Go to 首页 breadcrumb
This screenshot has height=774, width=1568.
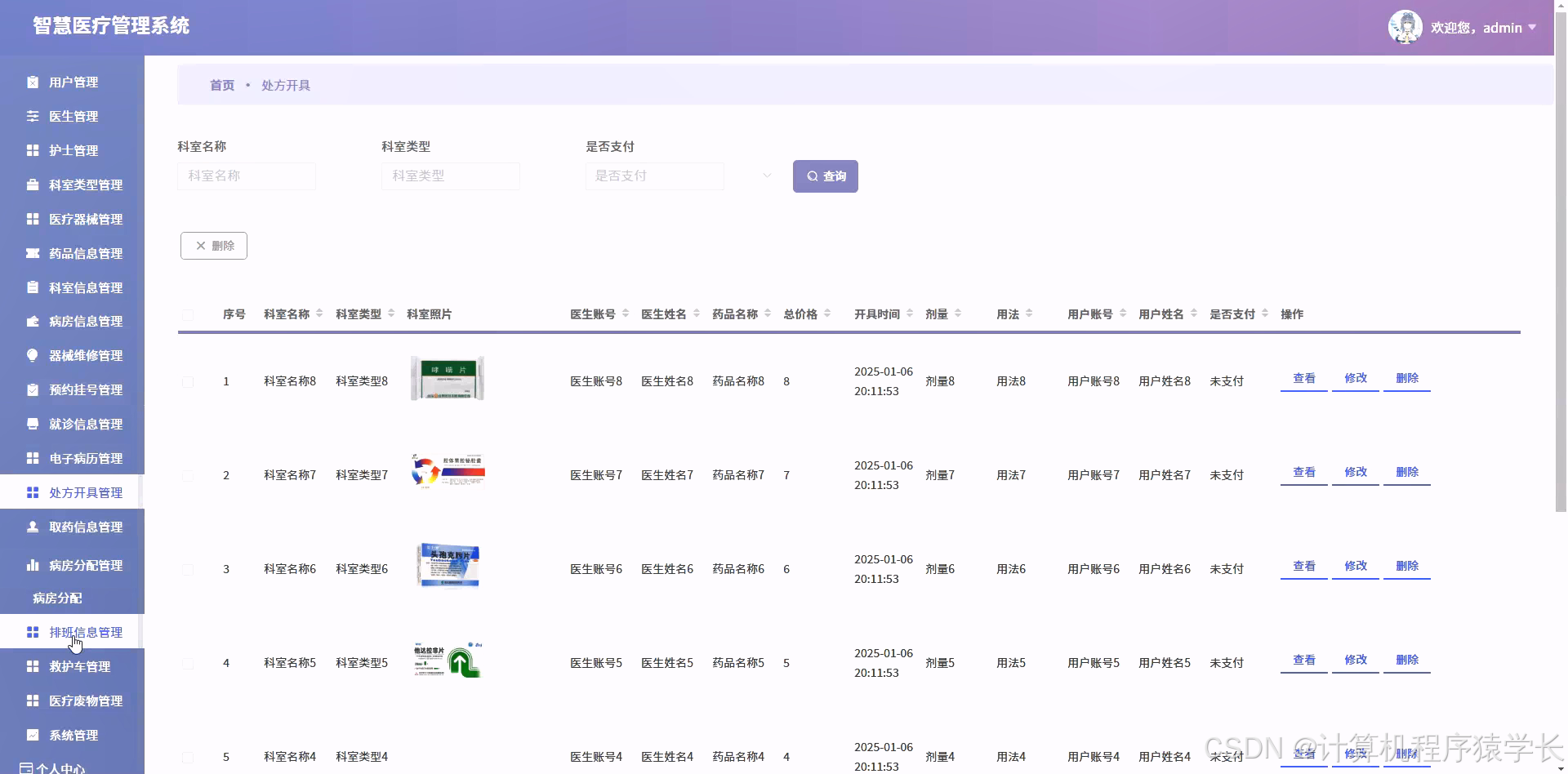coord(222,85)
